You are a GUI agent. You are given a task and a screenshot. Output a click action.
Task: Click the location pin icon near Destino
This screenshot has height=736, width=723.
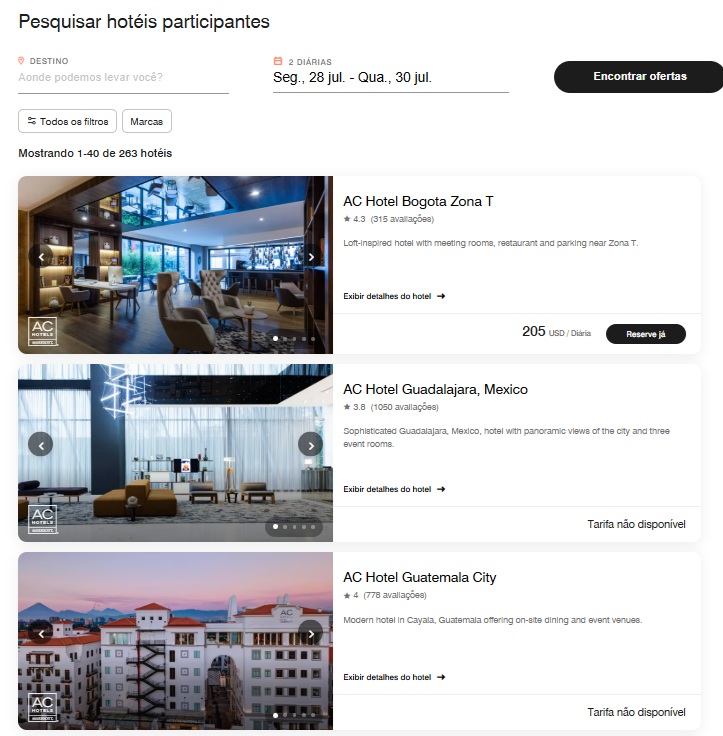point(21,61)
